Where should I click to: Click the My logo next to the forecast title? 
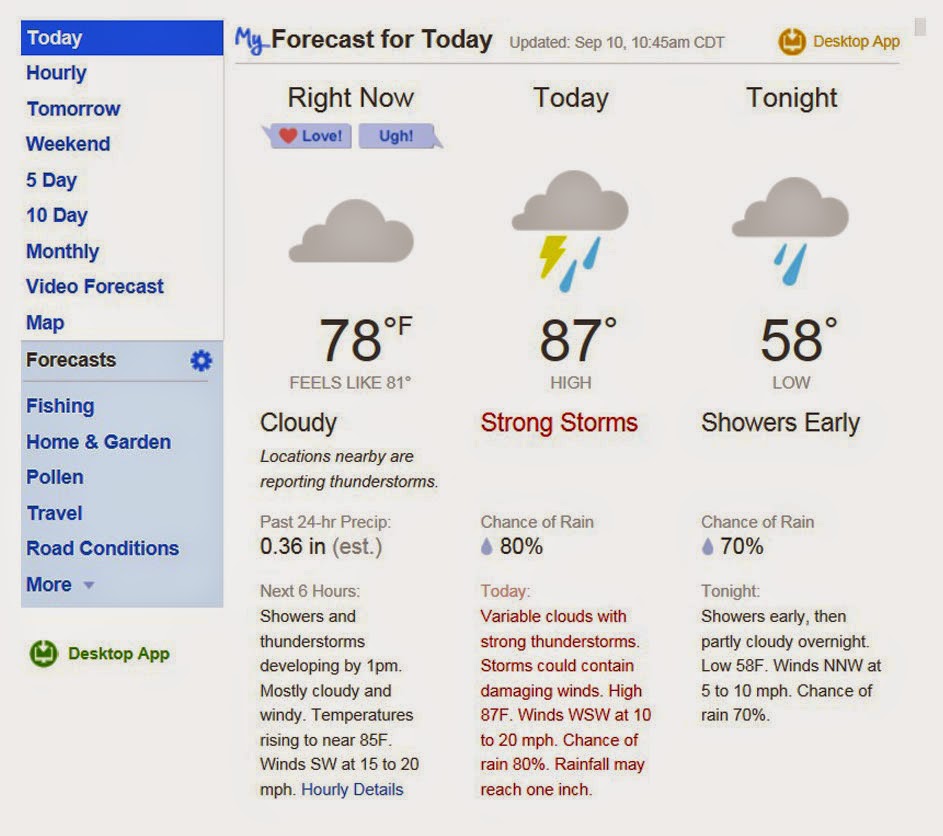(x=248, y=40)
